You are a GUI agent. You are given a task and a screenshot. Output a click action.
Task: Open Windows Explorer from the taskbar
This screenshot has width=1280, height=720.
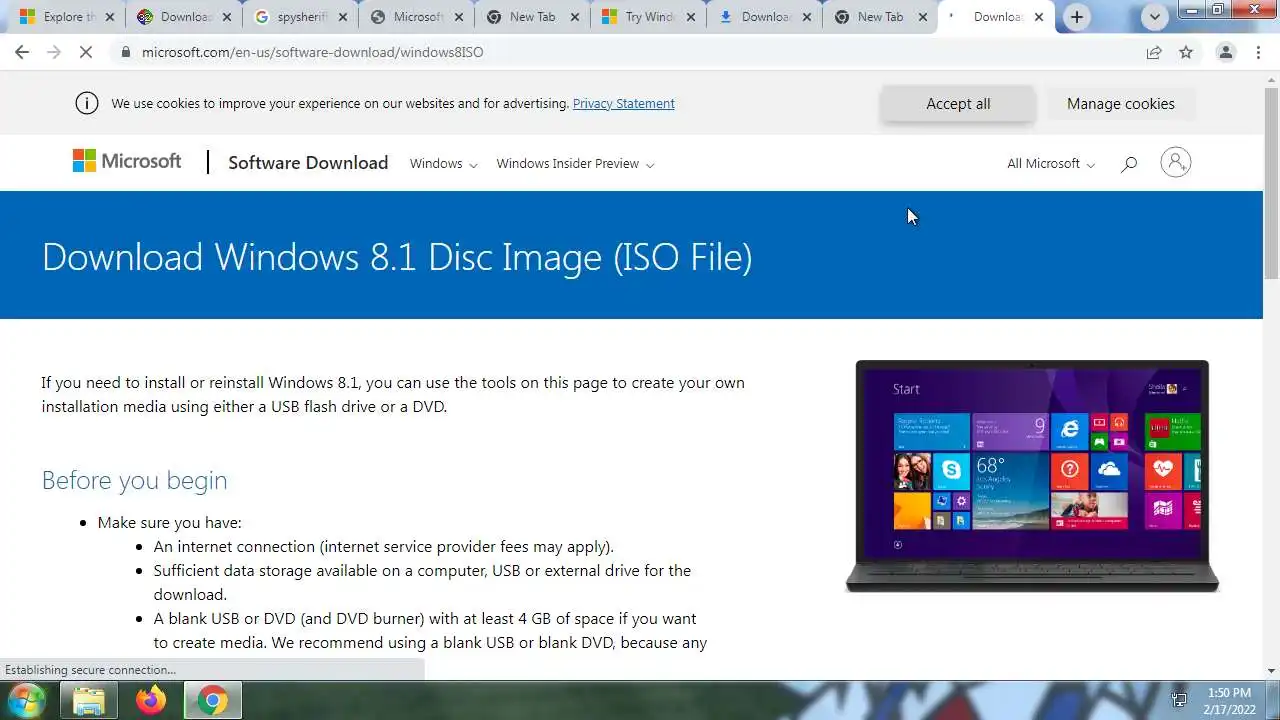pos(88,700)
